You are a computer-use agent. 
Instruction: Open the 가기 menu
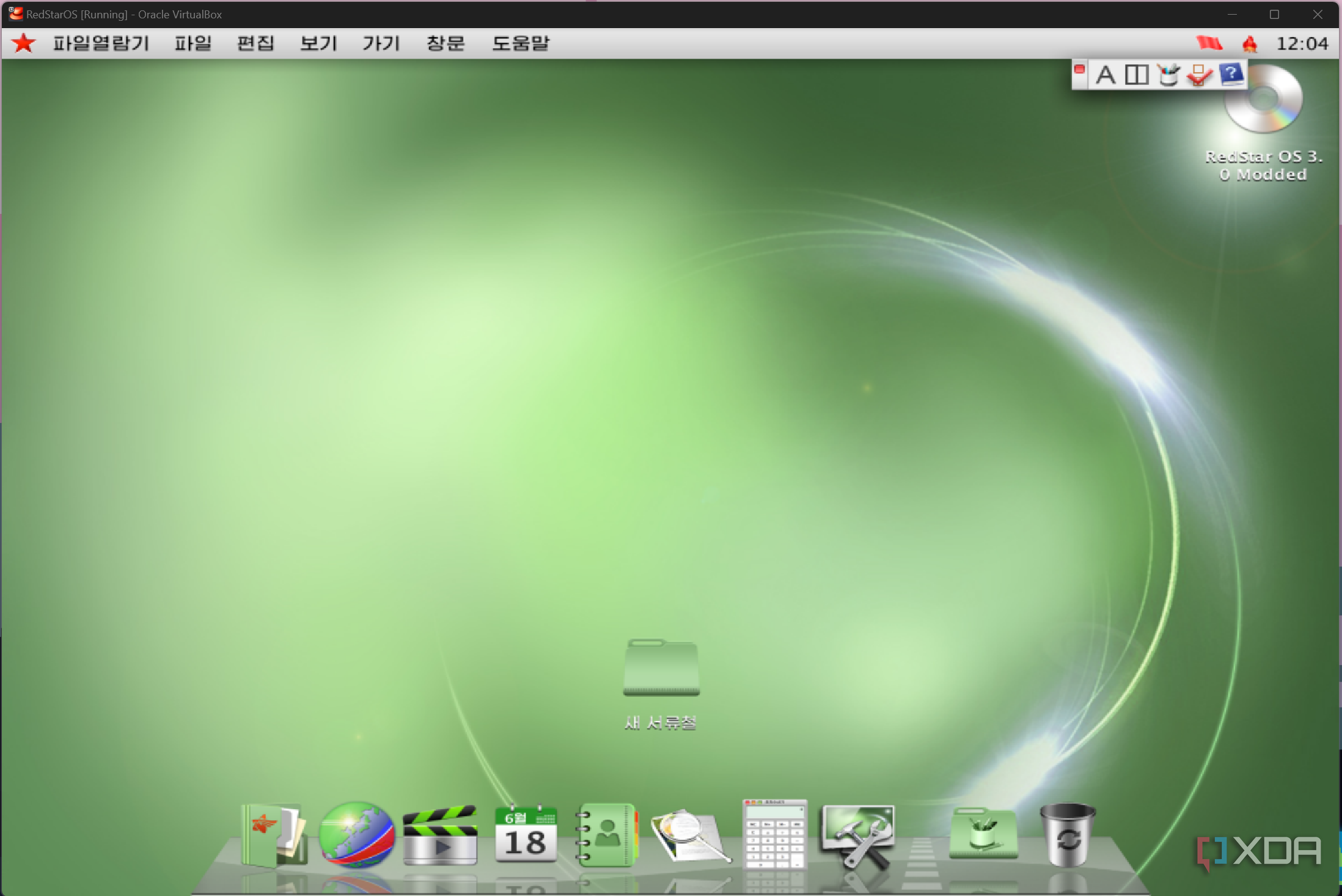point(381,43)
